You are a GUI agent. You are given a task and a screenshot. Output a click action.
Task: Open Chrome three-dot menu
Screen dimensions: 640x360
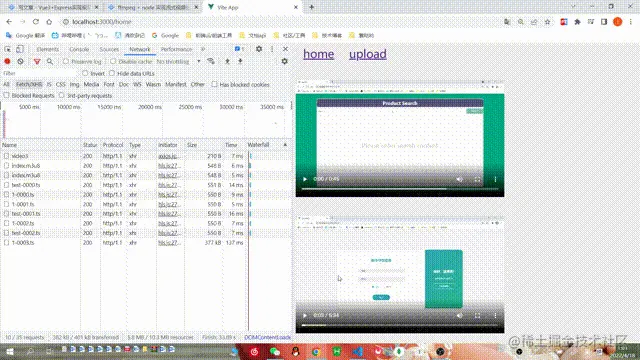[631, 22]
